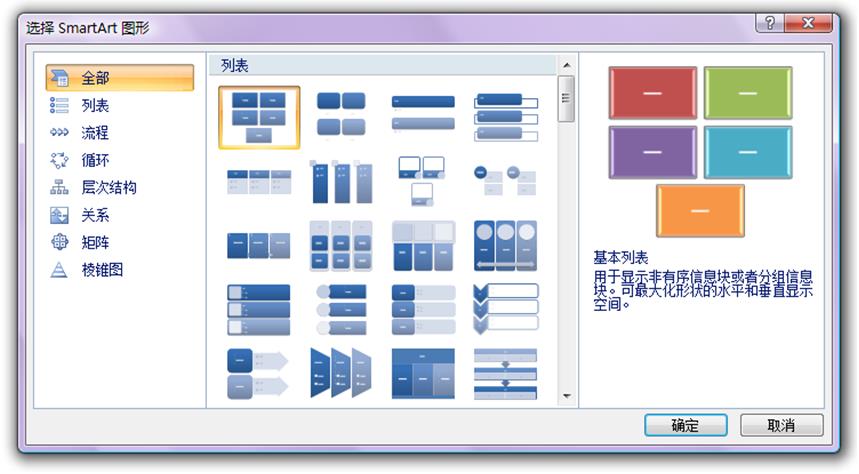Select the circles-over-columns picture list with arrow
The height and width of the screenshot is (474, 859).
[505, 245]
